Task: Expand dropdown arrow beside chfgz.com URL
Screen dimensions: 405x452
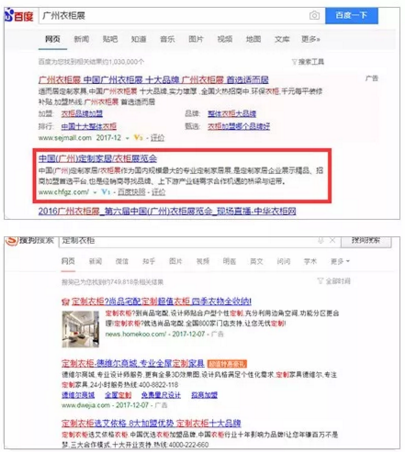Action: coord(95,192)
